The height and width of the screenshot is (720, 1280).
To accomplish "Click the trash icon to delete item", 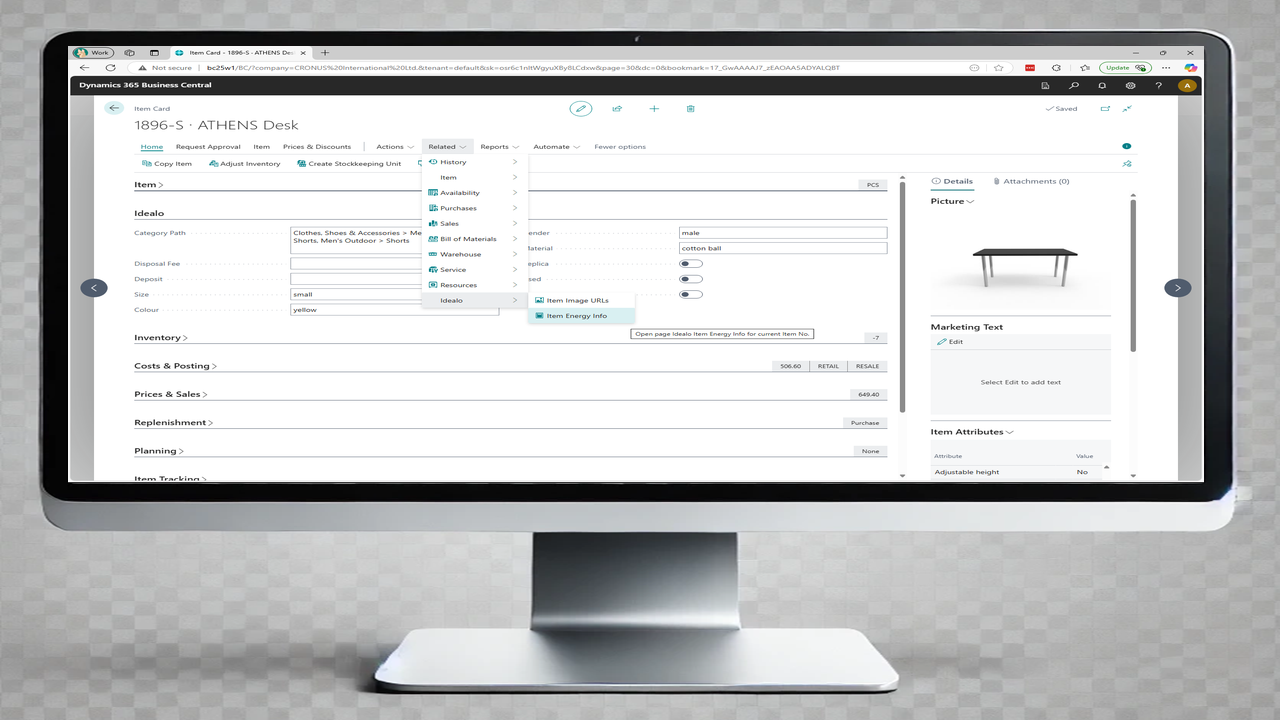I will (x=691, y=108).
